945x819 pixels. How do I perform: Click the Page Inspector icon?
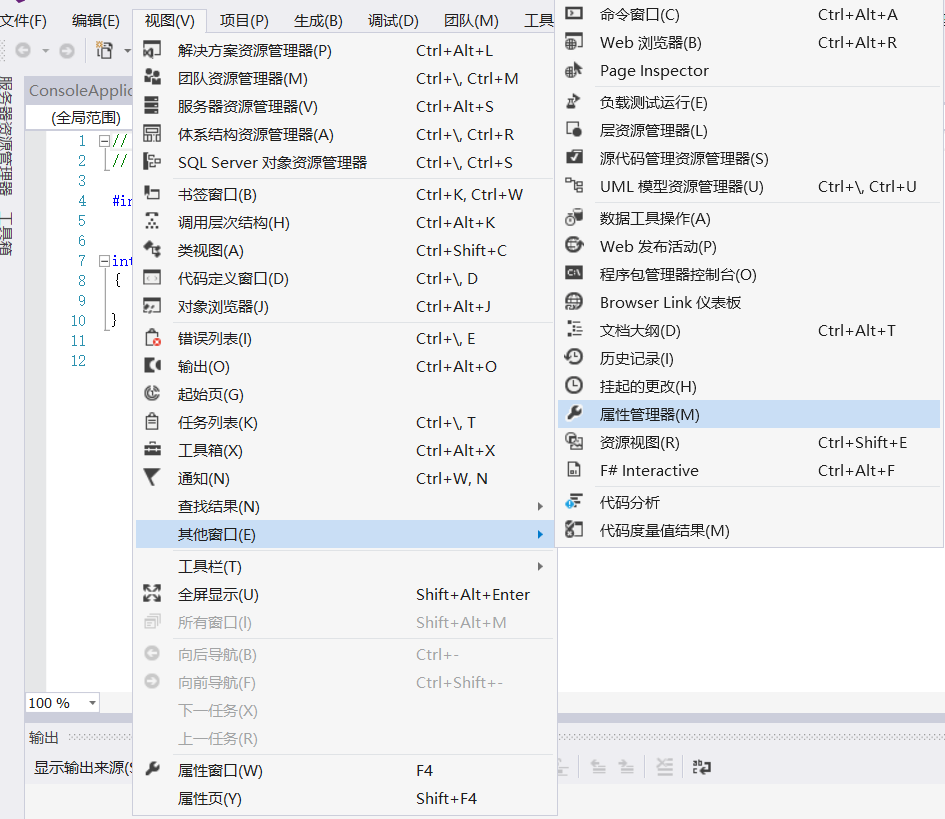tap(574, 70)
